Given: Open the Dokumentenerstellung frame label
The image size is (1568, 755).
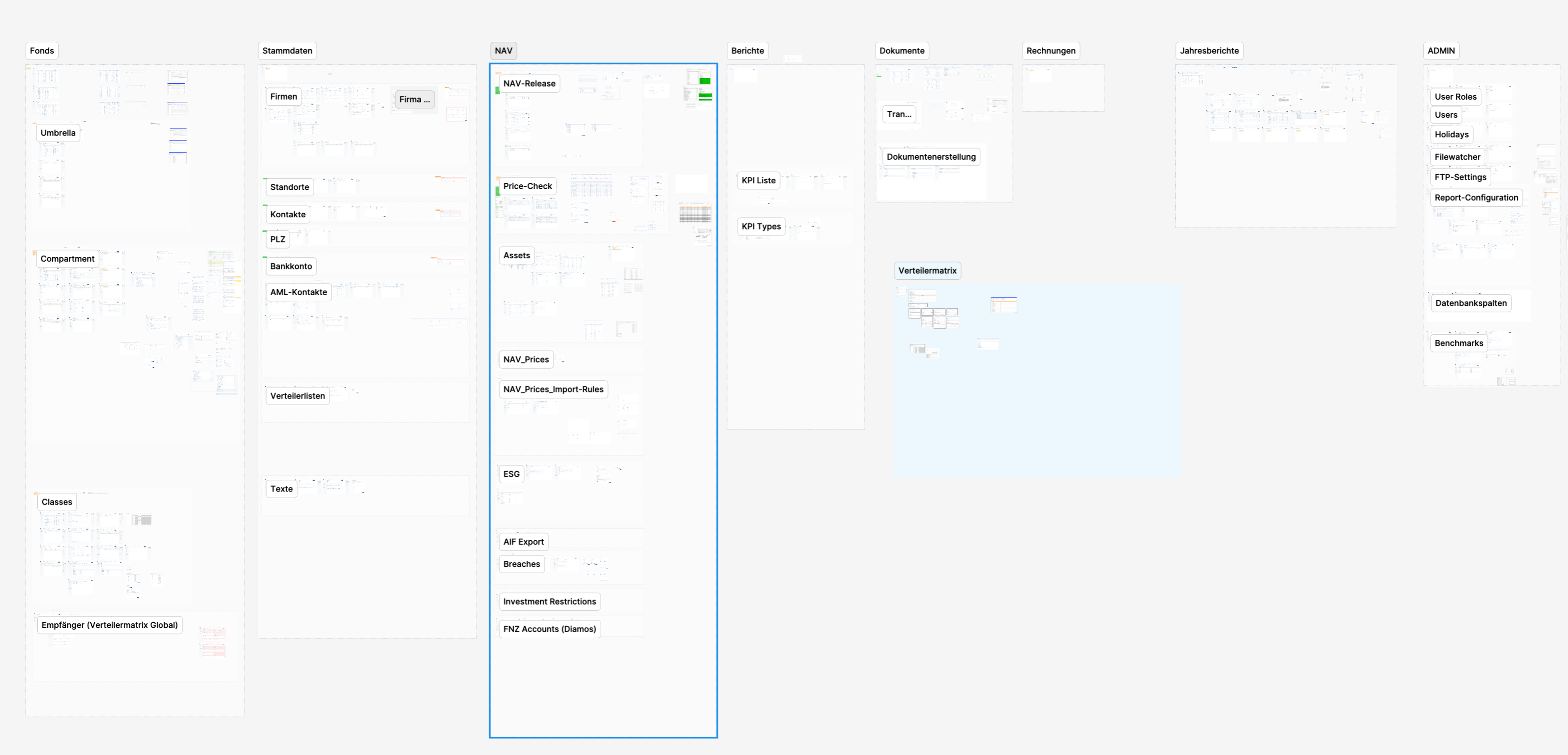Looking at the screenshot, I should pyautogui.click(x=930, y=157).
